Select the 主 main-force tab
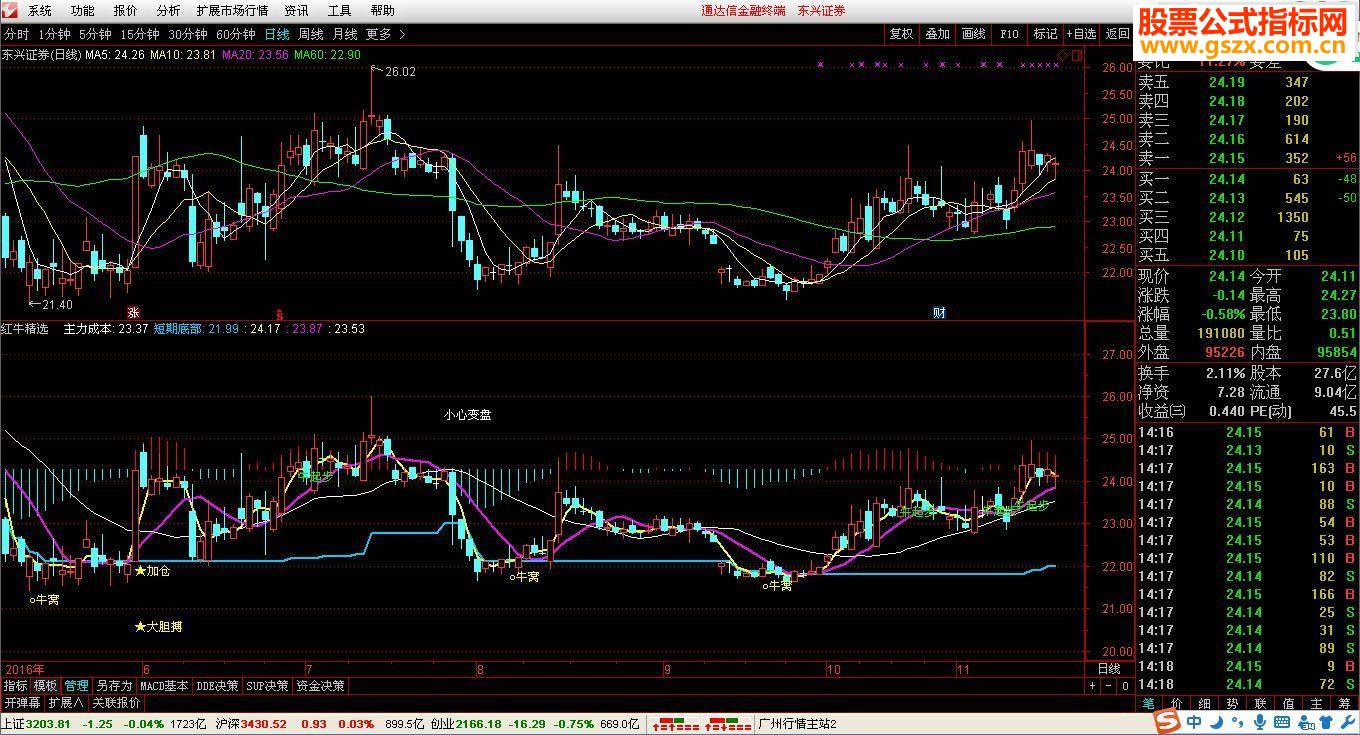Image resolution: width=1360 pixels, height=735 pixels. tap(1317, 703)
